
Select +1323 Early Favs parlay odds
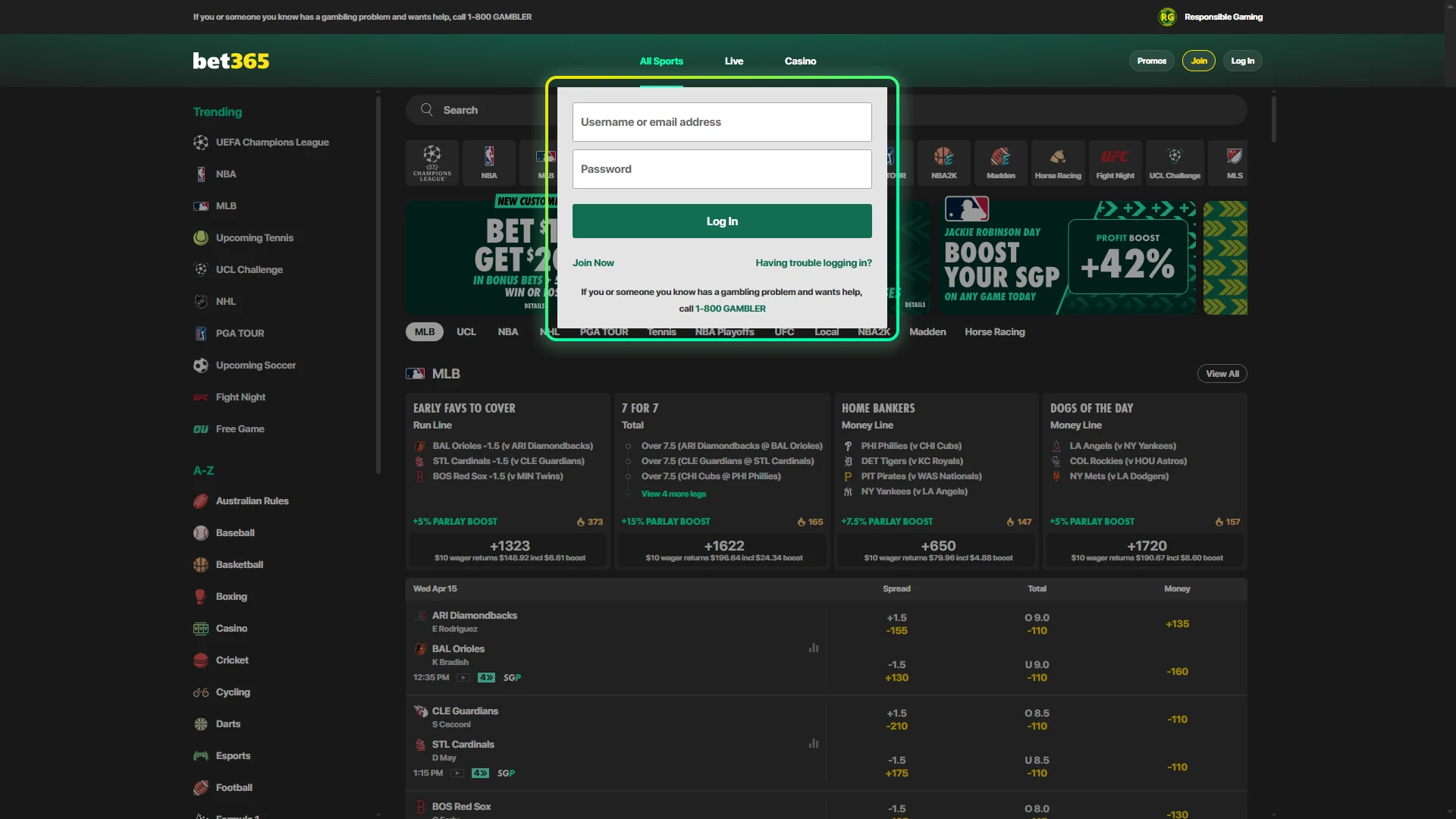click(510, 551)
